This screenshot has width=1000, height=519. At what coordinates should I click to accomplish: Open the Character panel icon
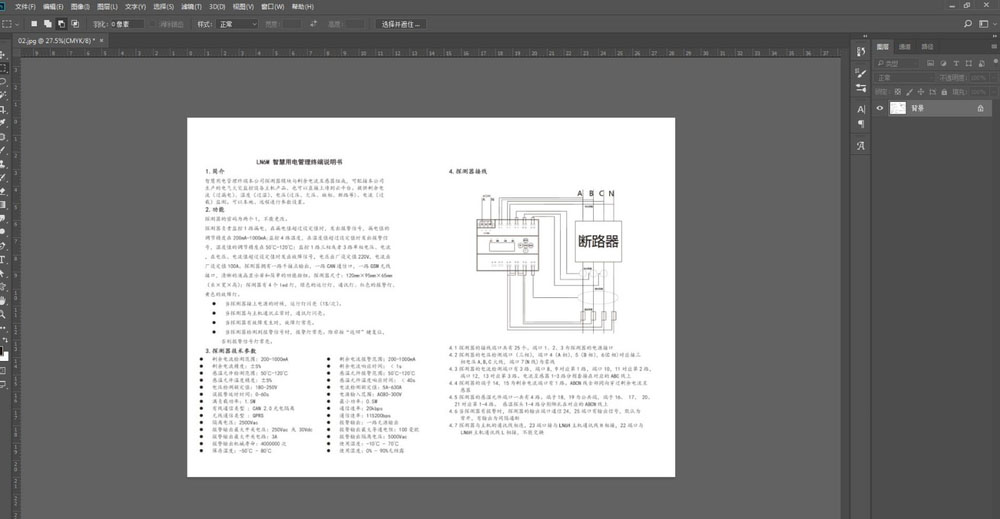(x=861, y=108)
